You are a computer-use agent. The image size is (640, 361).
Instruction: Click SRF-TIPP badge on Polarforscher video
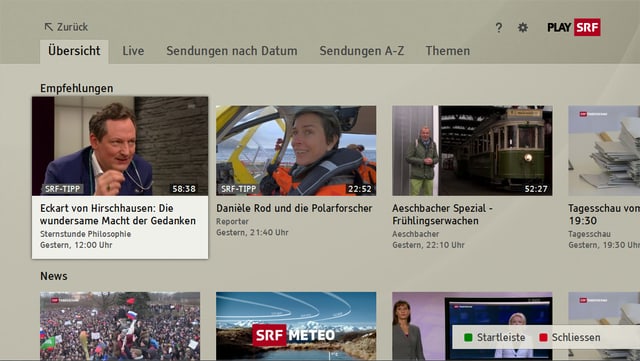pyautogui.click(x=238, y=189)
